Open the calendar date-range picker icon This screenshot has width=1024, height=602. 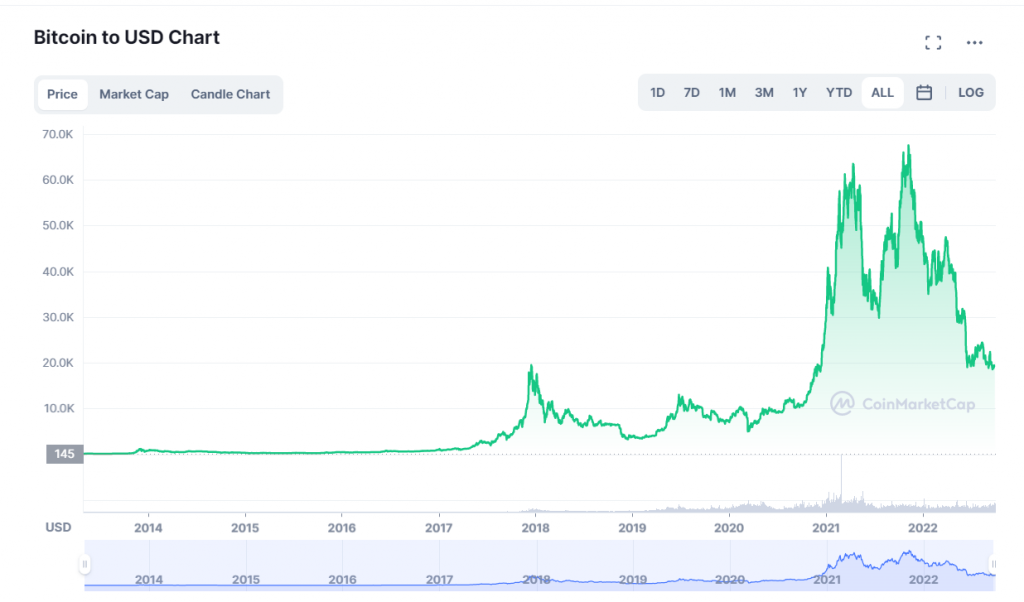[923, 92]
